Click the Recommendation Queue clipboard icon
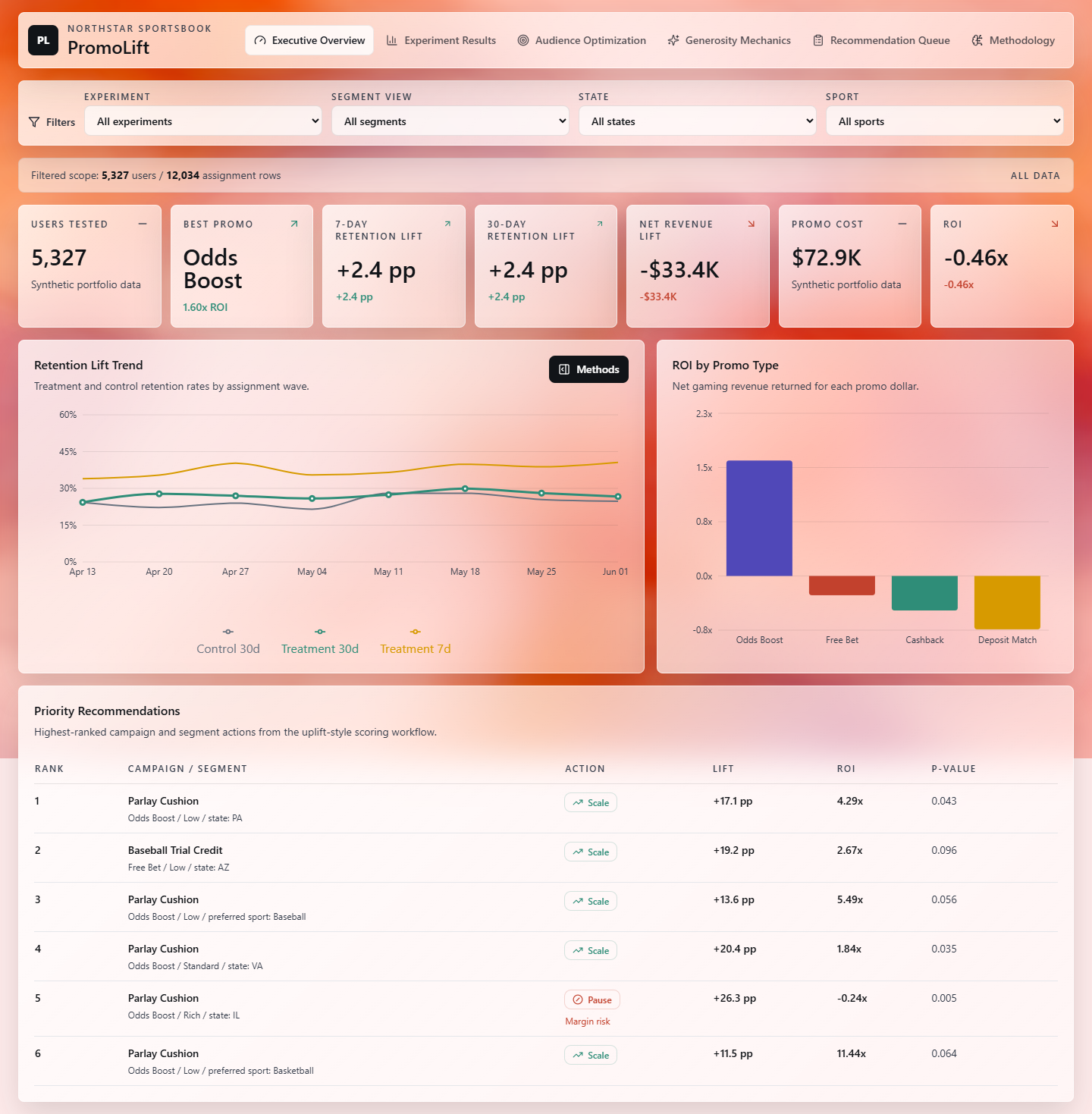The width and height of the screenshot is (1092, 1114). click(818, 40)
